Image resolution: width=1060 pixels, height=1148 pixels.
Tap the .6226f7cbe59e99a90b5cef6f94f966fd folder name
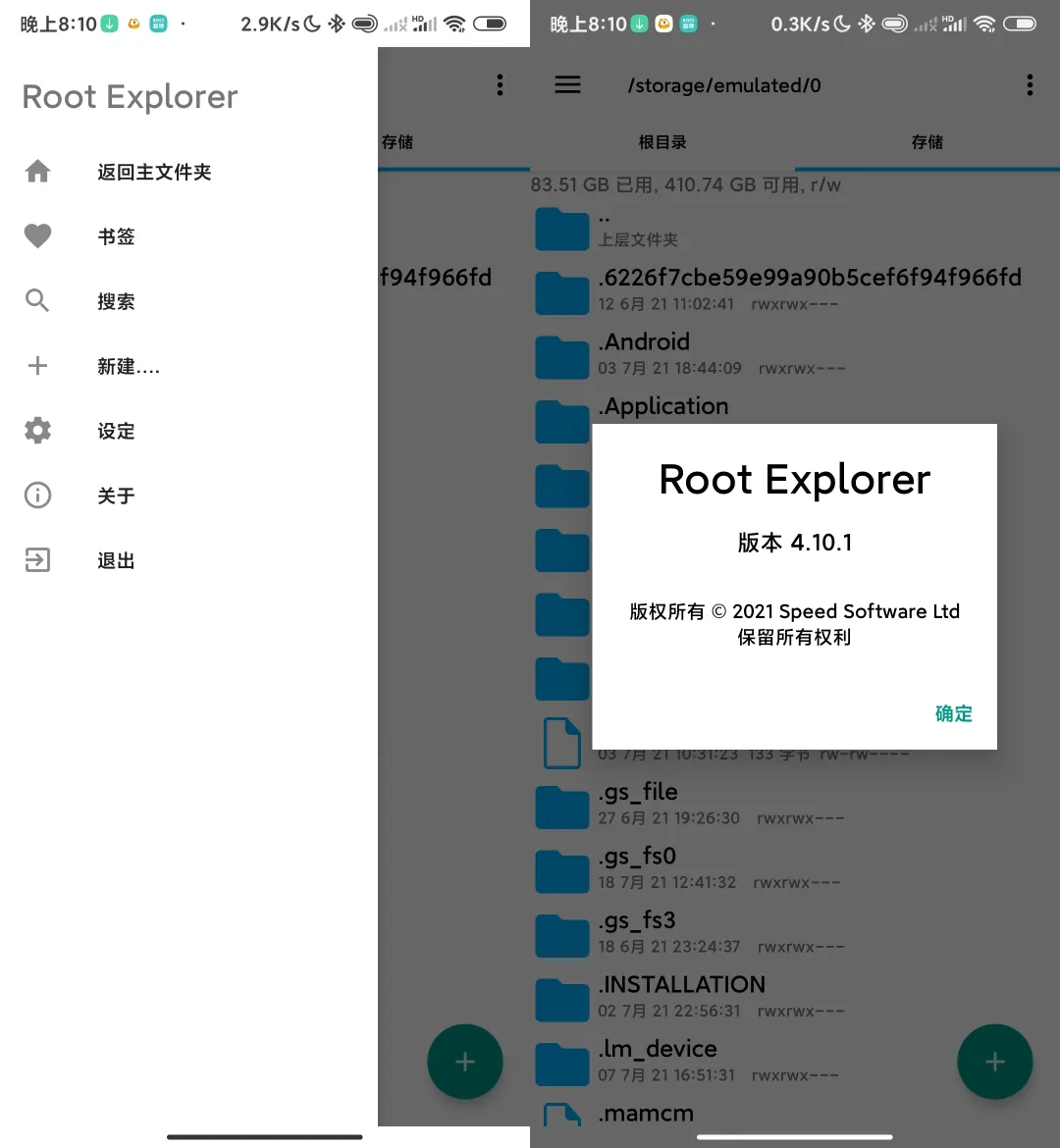pos(810,278)
